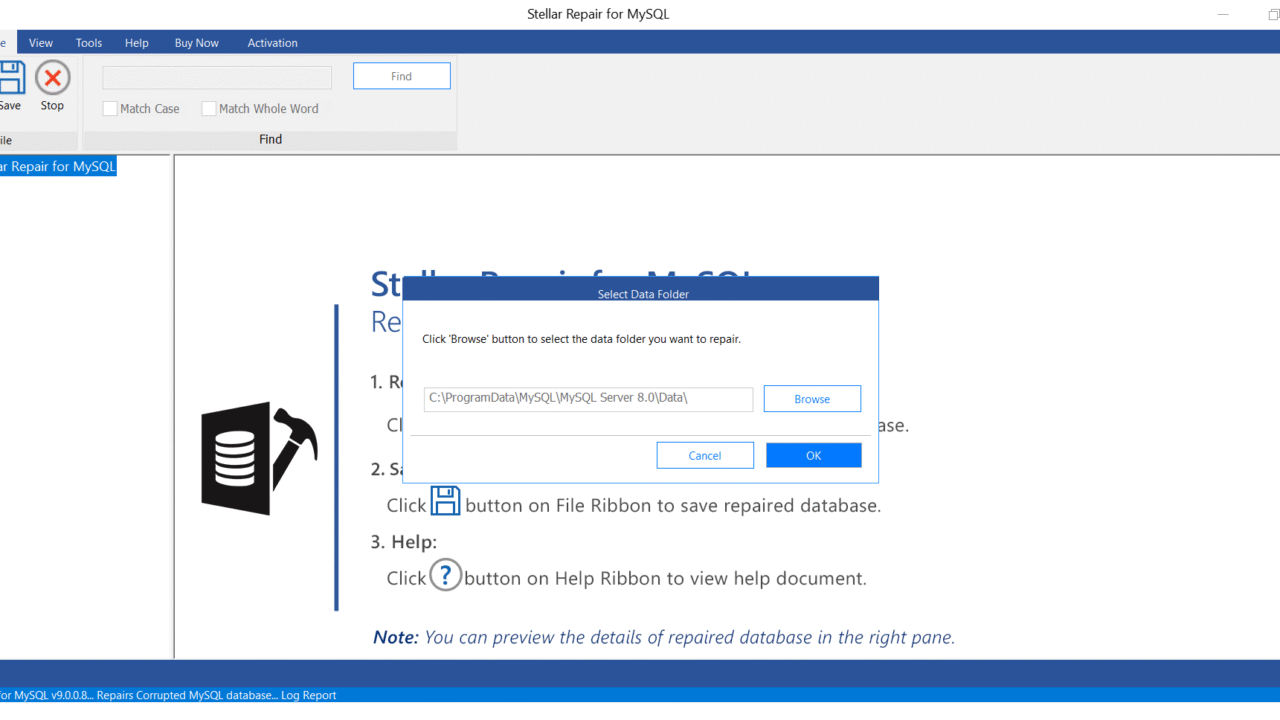Open the View ribbon tab

pos(41,43)
